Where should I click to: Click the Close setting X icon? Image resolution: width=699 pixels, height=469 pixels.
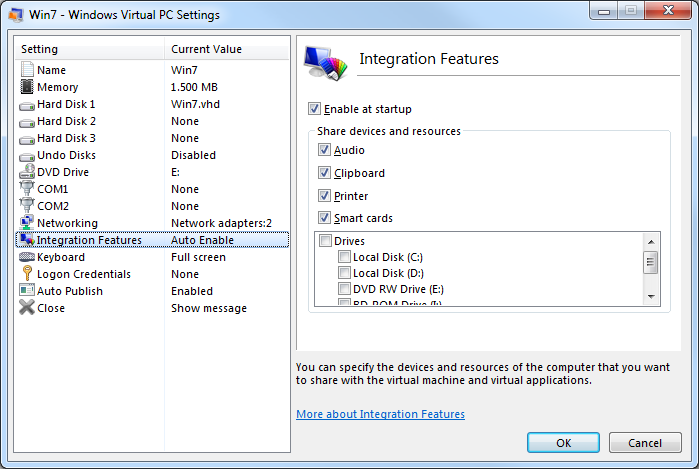pos(27,307)
